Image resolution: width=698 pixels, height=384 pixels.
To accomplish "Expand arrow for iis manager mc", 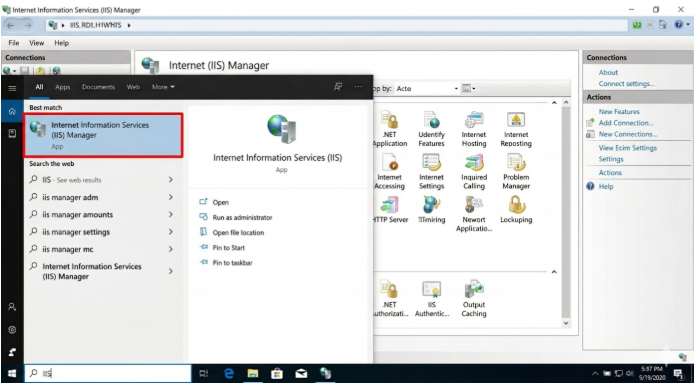I will pyautogui.click(x=170, y=249).
